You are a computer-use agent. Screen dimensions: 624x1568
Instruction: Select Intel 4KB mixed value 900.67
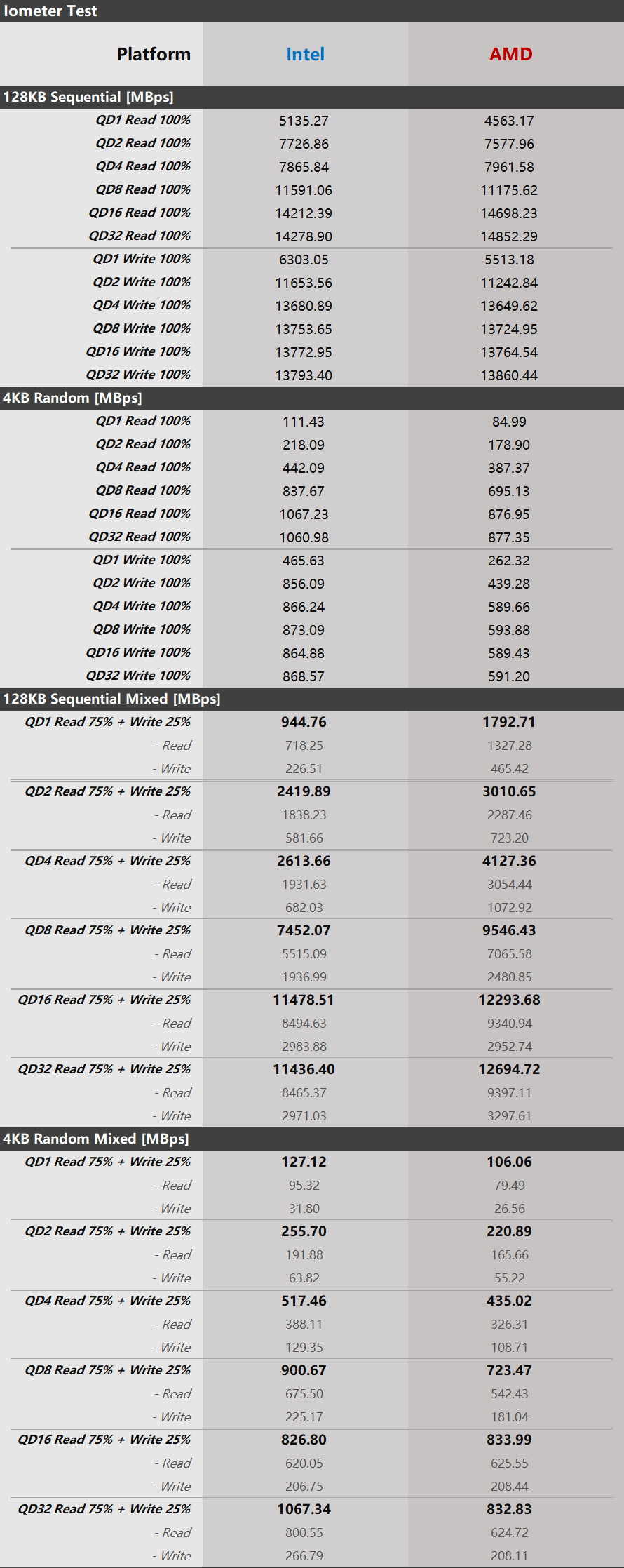pyautogui.click(x=304, y=1370)
